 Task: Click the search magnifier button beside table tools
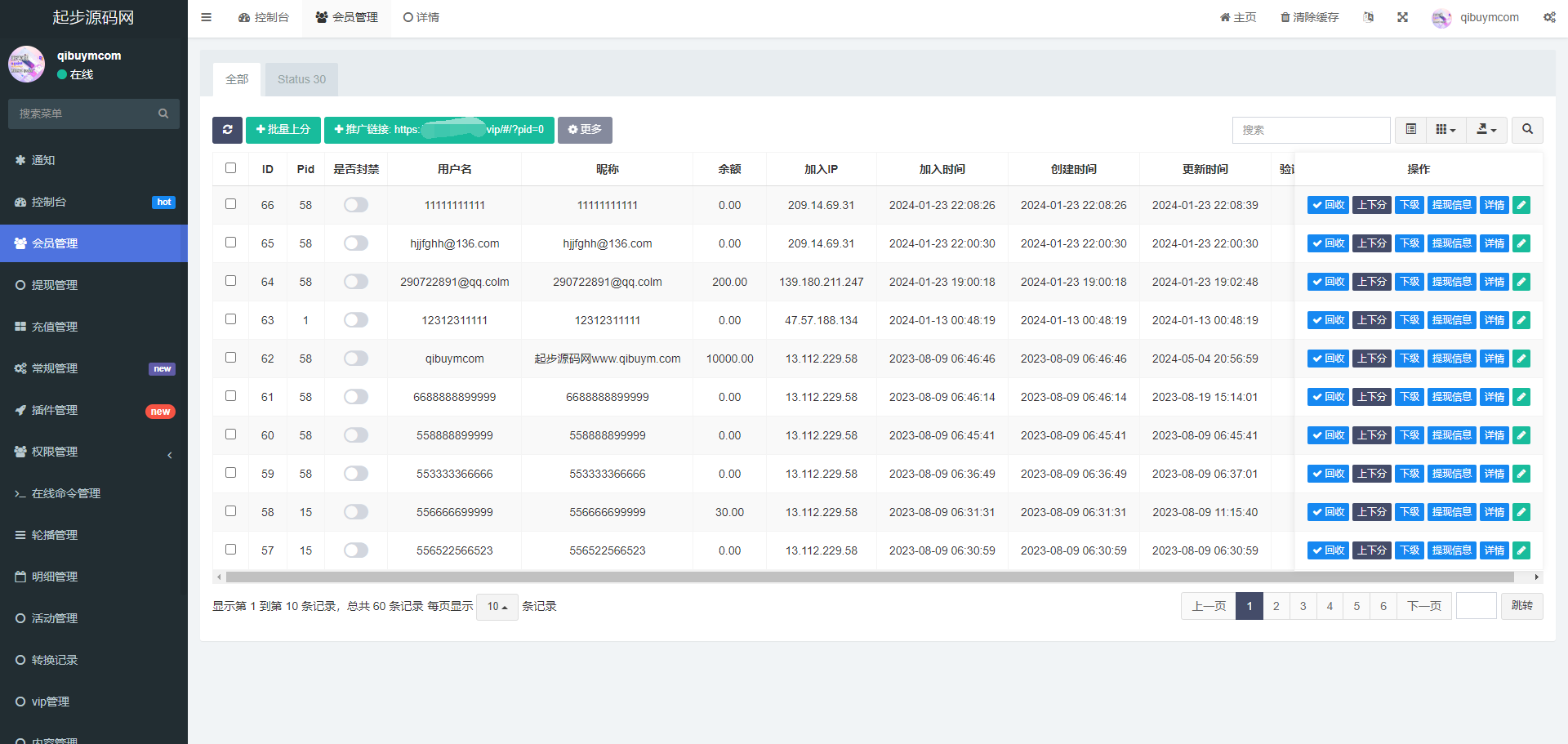(1527, 130)
